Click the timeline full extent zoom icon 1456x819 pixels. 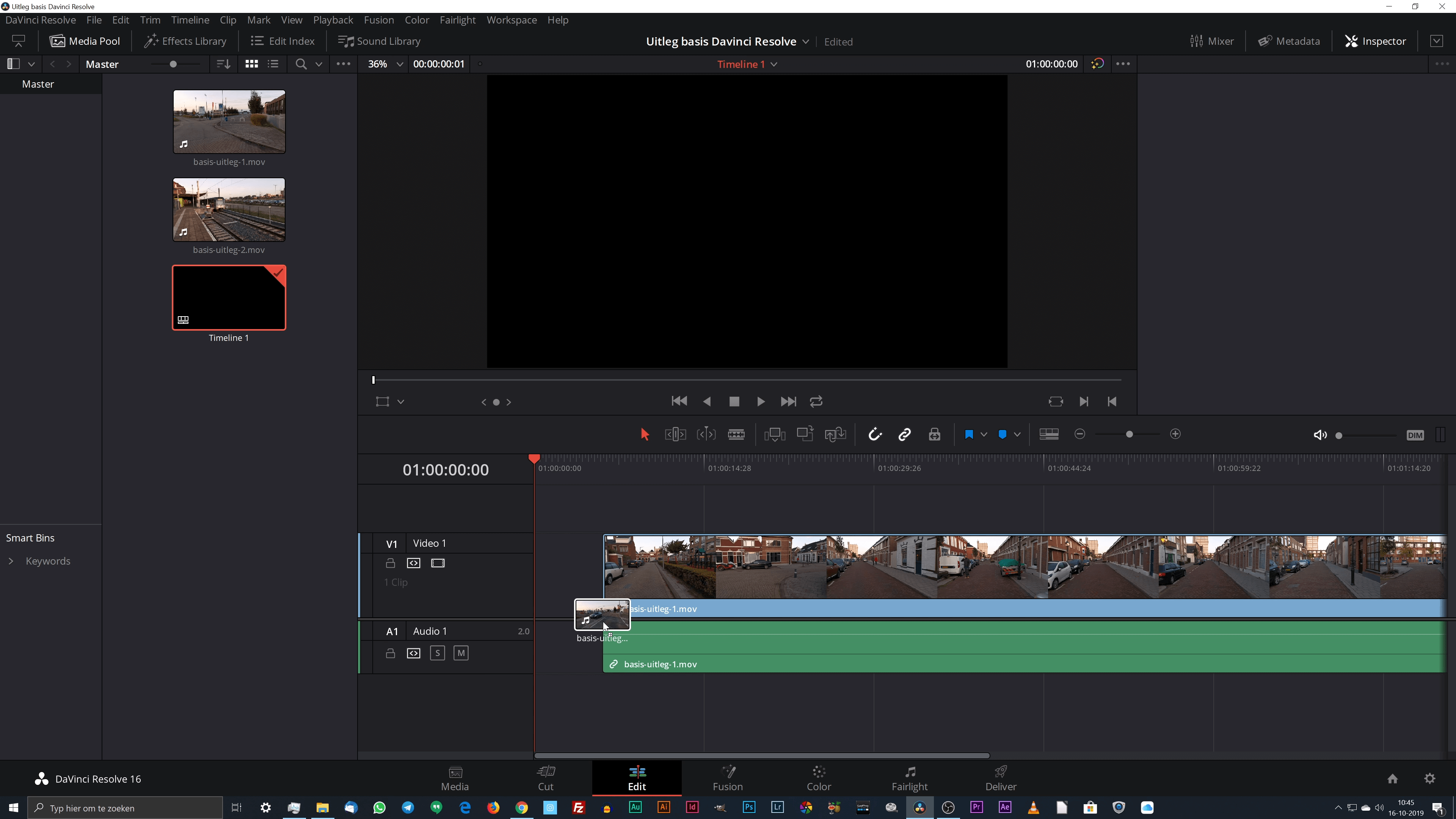pyautogui.click(x=1049, y=434)
